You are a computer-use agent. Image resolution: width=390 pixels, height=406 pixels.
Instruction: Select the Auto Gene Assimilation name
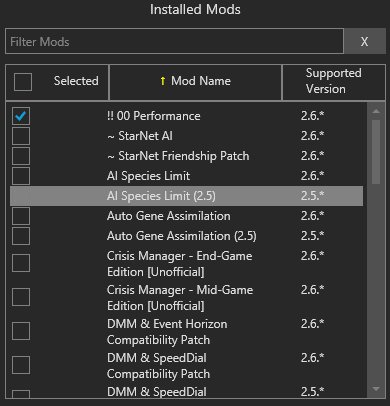pyautogui.click(x=169, y=216)
